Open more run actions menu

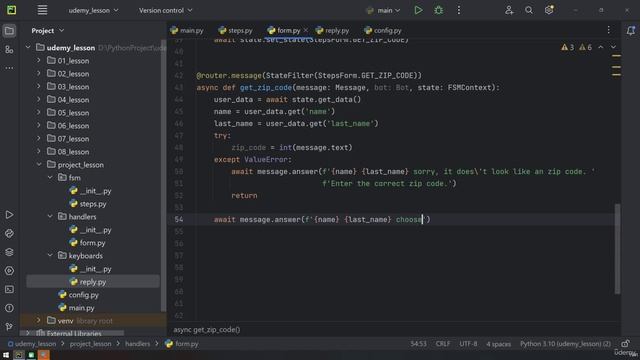click(459, 10)
